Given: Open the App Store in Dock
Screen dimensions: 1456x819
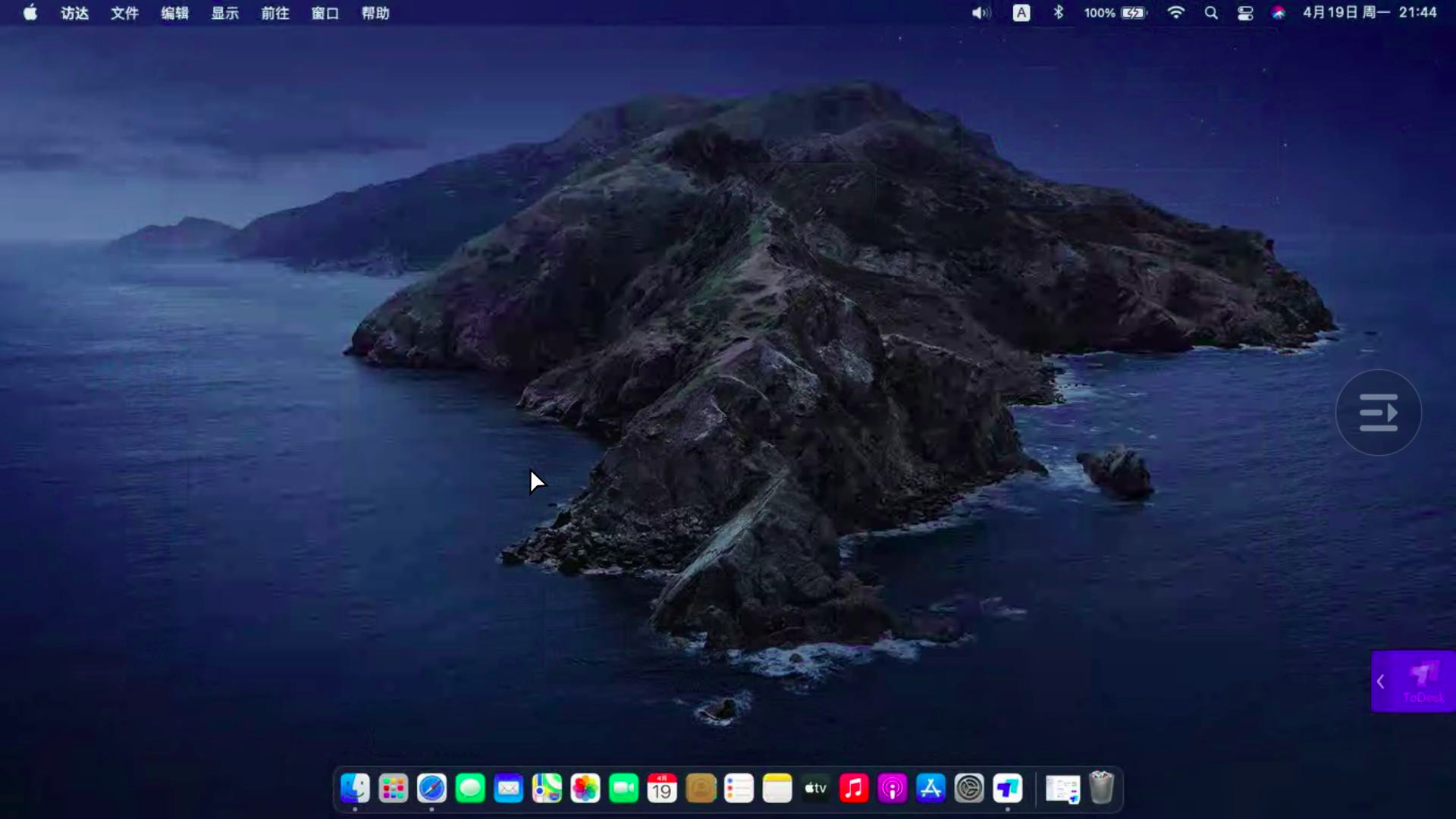Looking at the screenshot, I should (x=930, y=789).
